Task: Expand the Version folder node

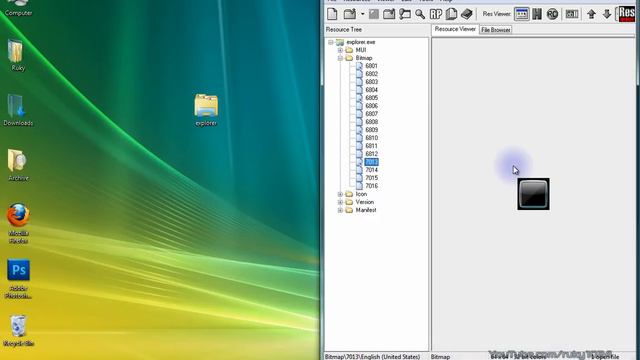Action: (340, 202)
